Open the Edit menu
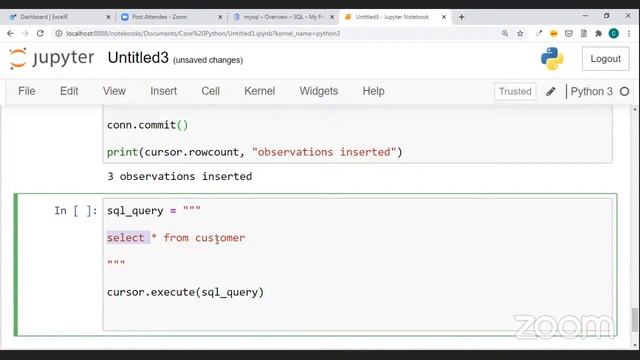Viewport: 640px width, 360px height. [69, 91]
